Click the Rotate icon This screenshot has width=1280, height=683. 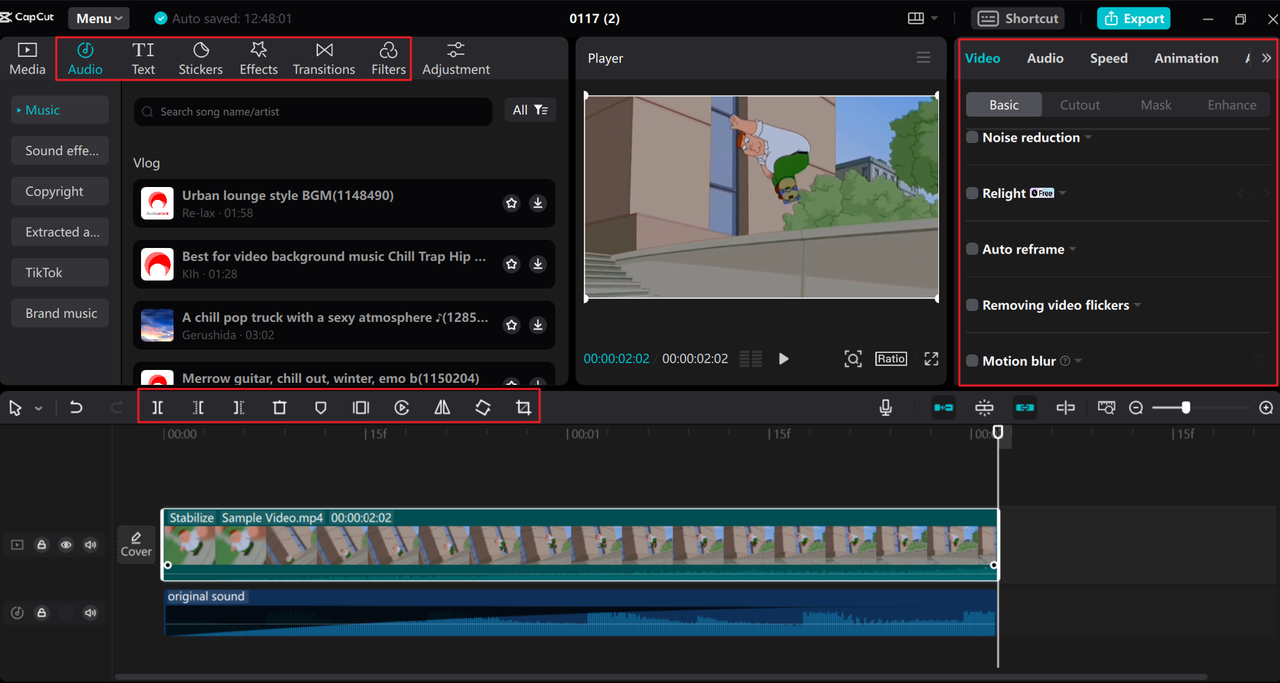(x=483, y=408)
